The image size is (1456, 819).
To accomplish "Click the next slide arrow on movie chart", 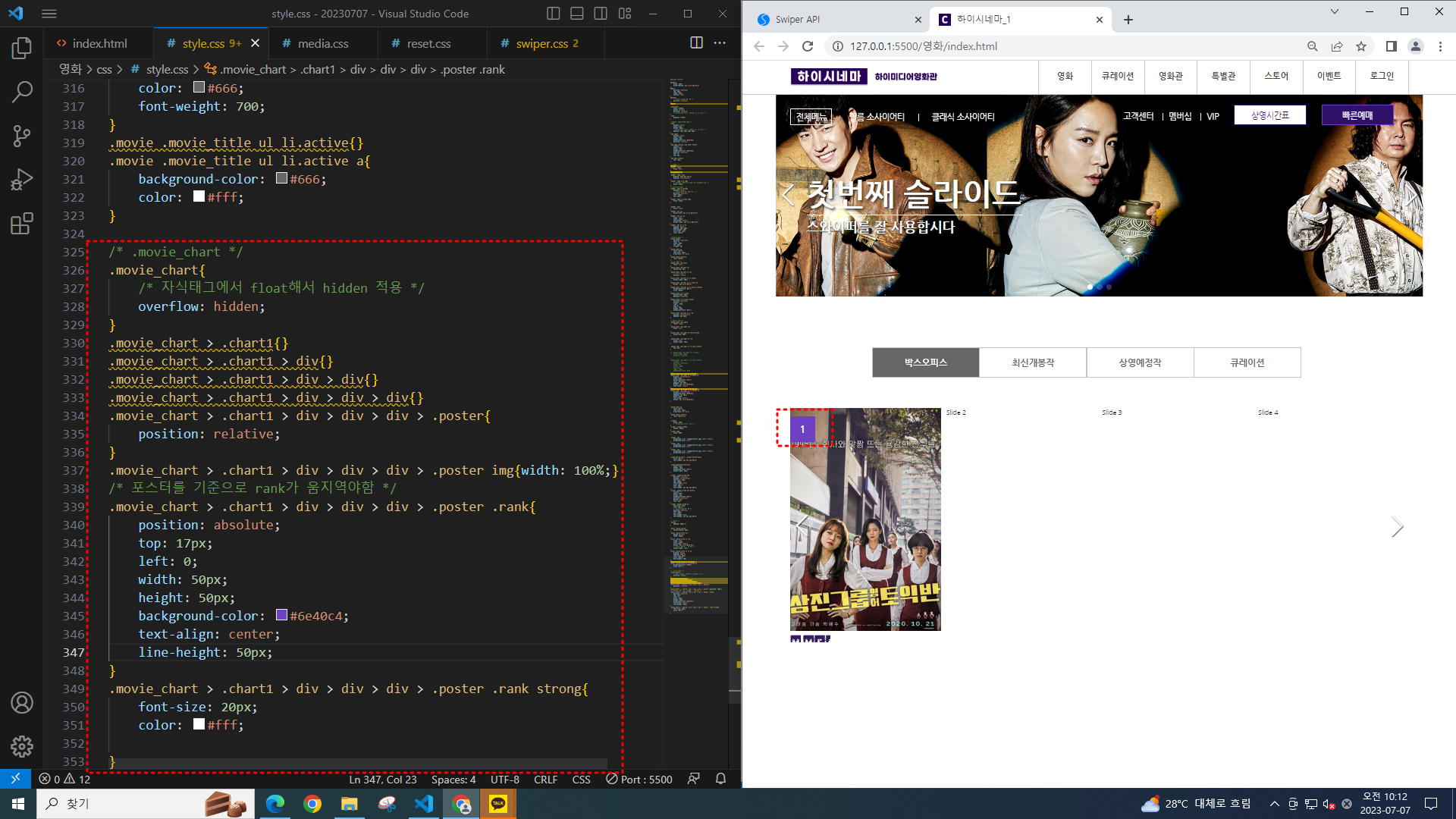I will (1397, 527).
